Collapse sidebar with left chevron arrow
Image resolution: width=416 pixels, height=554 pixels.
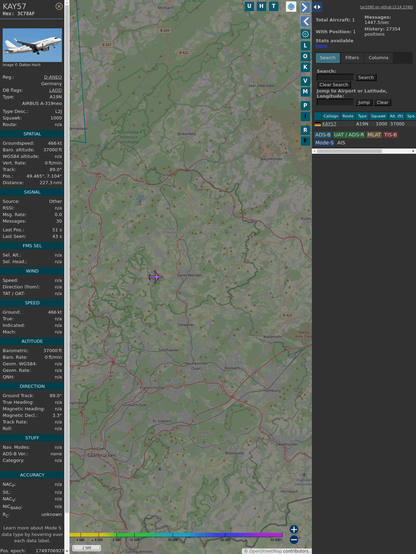click(305, 22)
